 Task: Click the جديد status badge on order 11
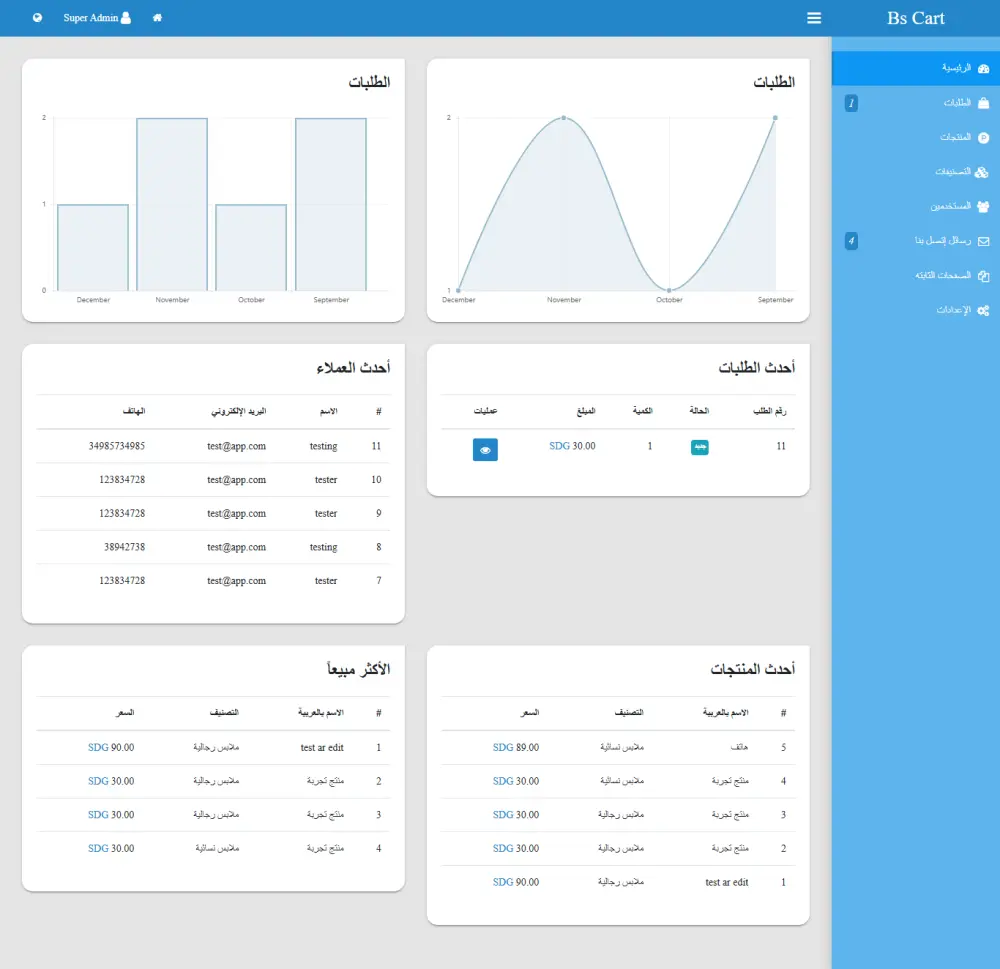point(700,446)
